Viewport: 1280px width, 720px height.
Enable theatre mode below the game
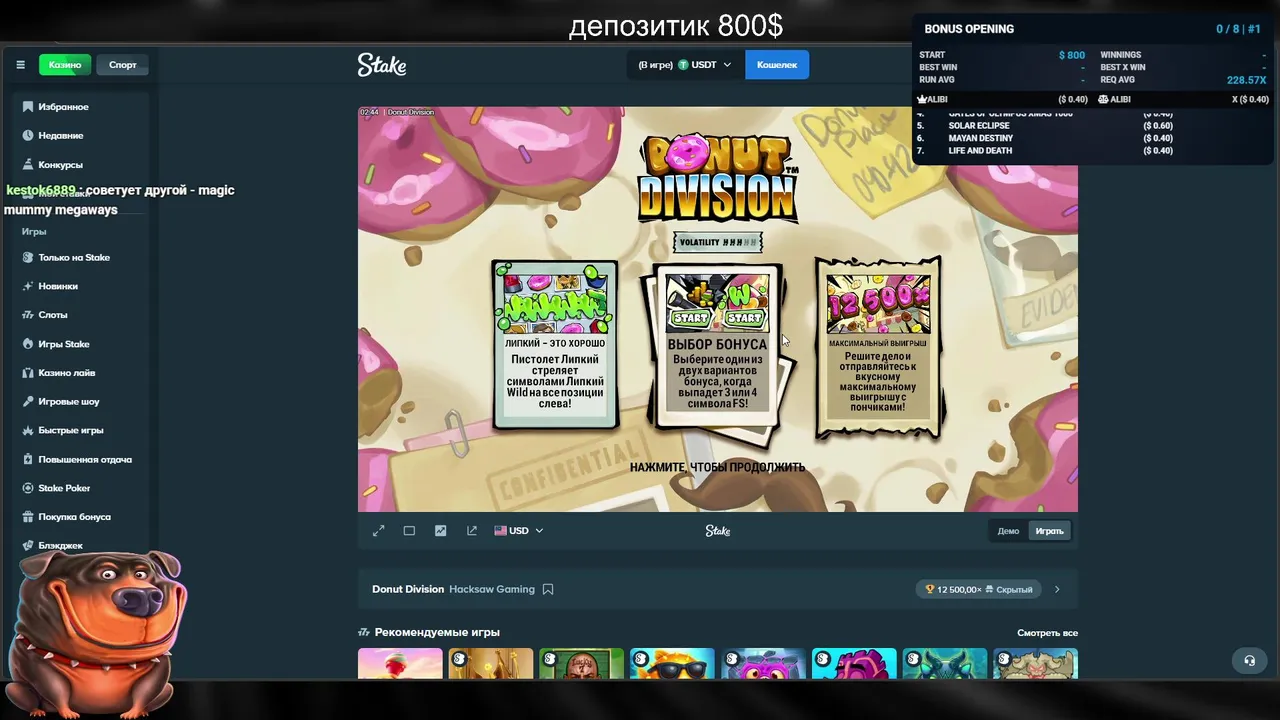pyautogui.click(x=409, y=531)
